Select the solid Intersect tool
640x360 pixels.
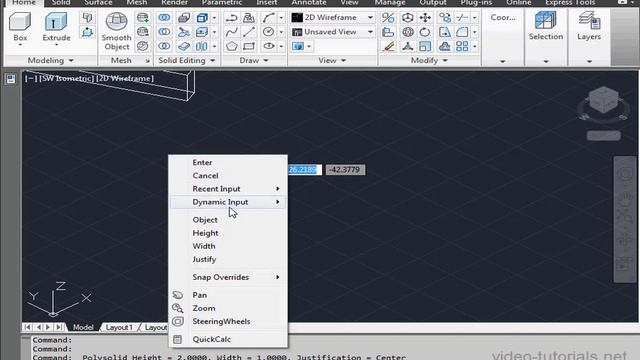(x=164, y=46)
